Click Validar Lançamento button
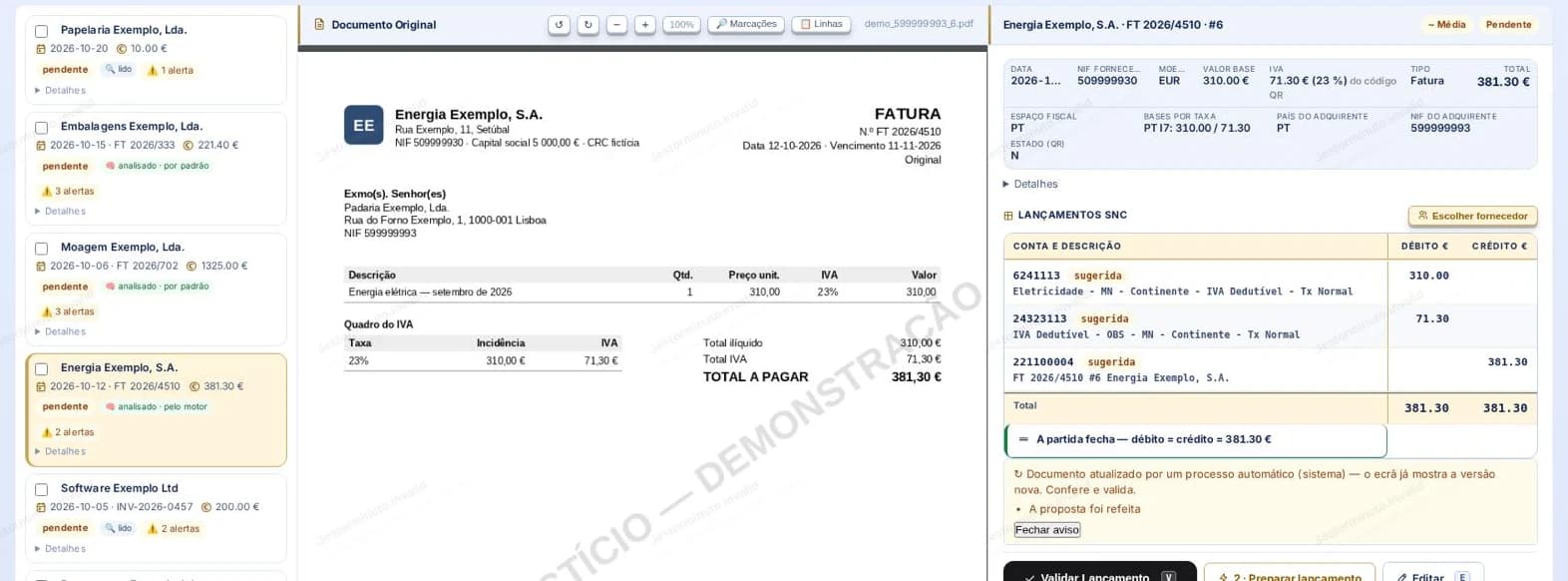Image resolution: width=1568 pixels, height=581 pixels. point(1099,573)
